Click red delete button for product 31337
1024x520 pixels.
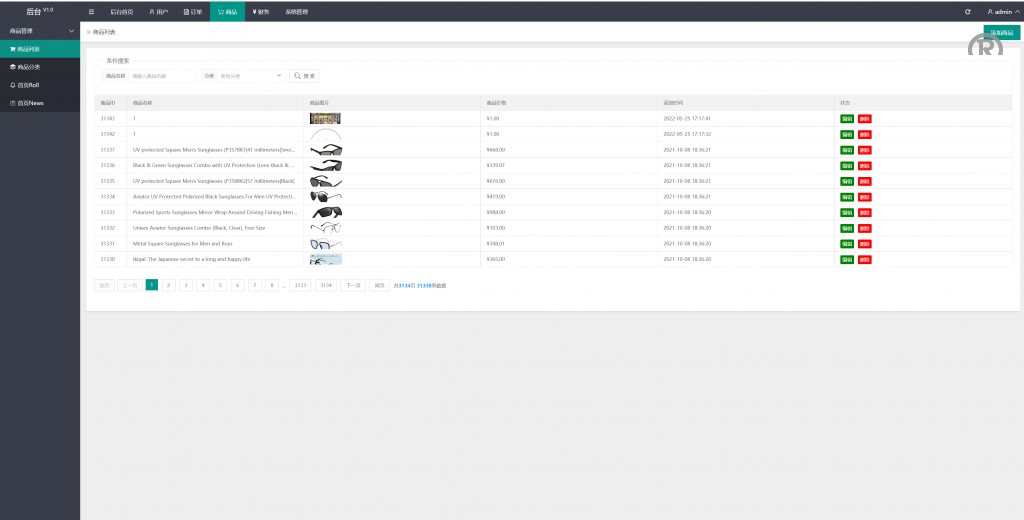pyautogui.click(x=864, y=150)
